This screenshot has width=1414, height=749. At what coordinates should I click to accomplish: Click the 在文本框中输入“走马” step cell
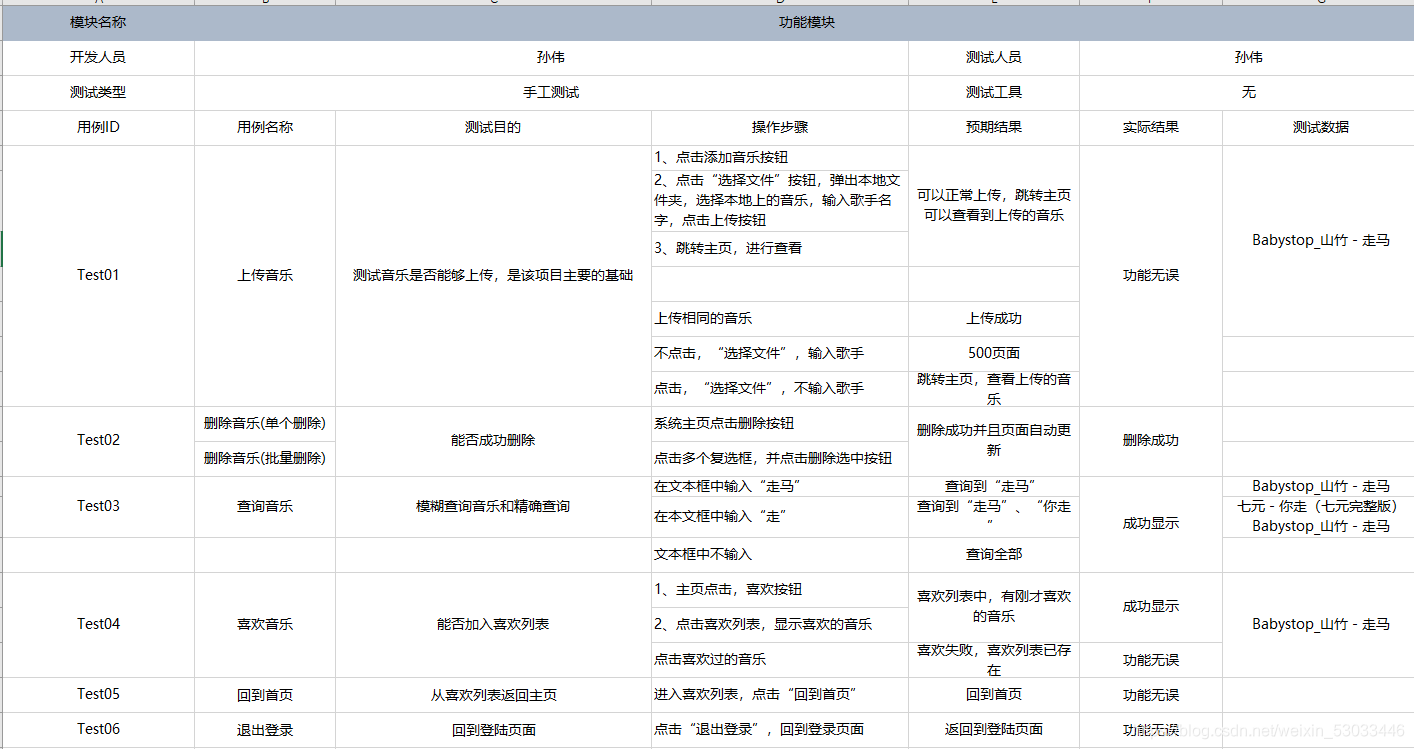[780, 487]
